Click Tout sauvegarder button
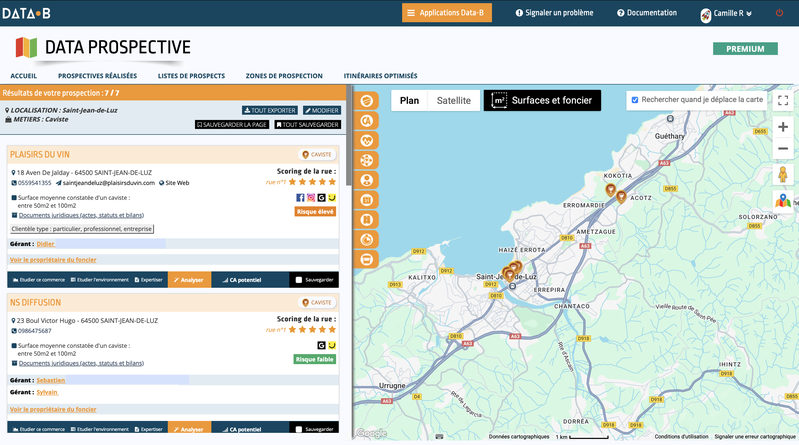The width and height of the screenshot is (799, 445). pyautogui.click(x=307, y=124)
